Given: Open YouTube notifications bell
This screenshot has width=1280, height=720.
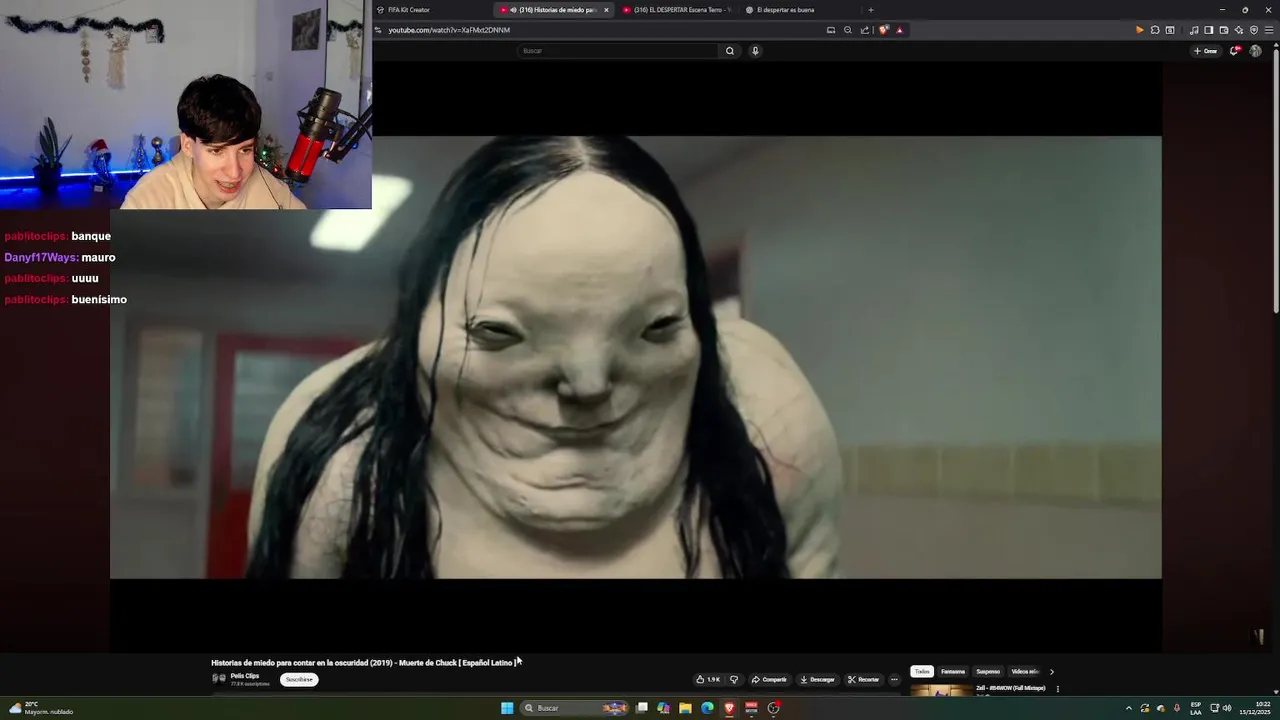Looking at the screenshot, I should coord(1235,51).
